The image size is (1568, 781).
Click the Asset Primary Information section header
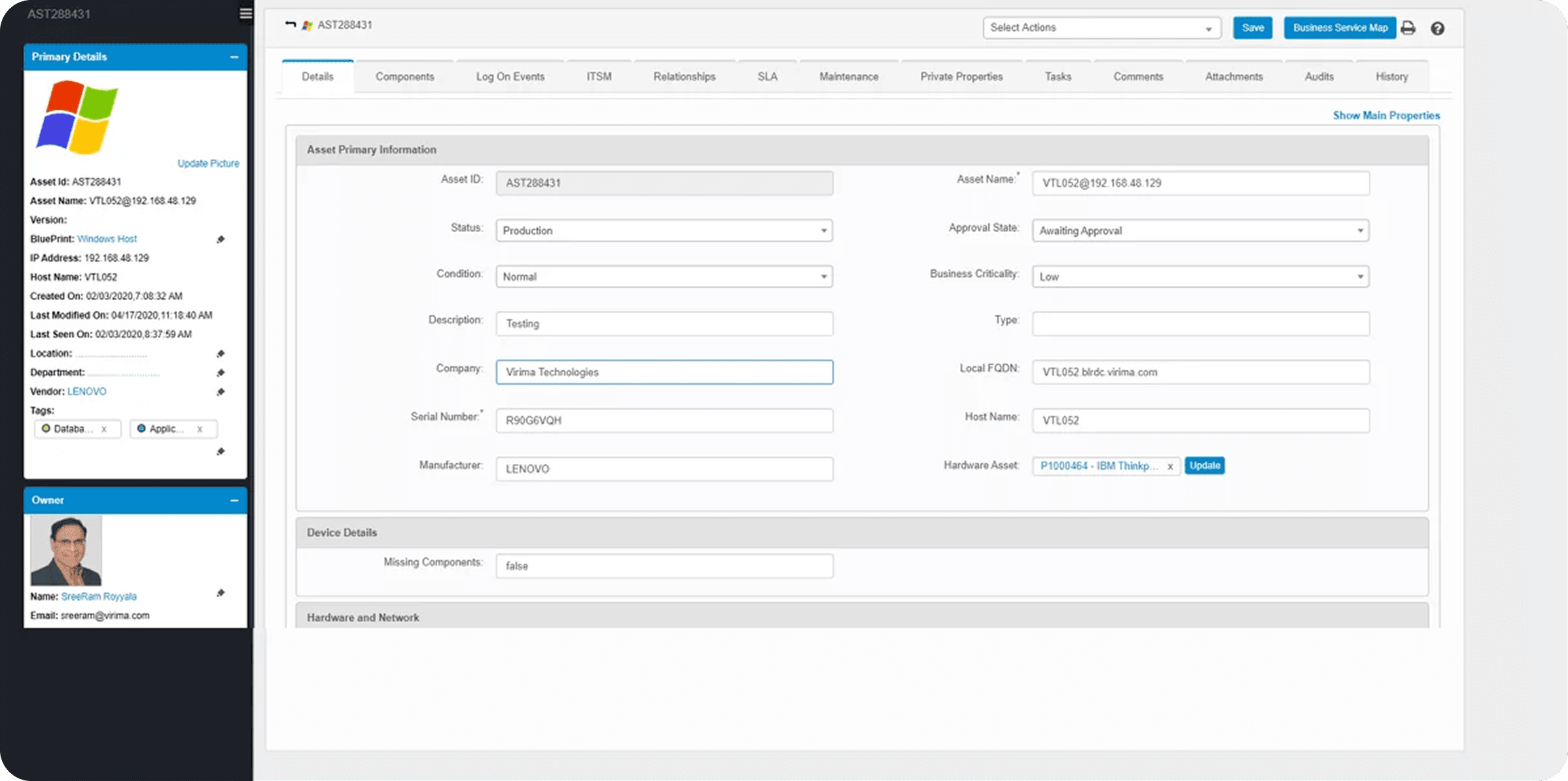[862, 150]
